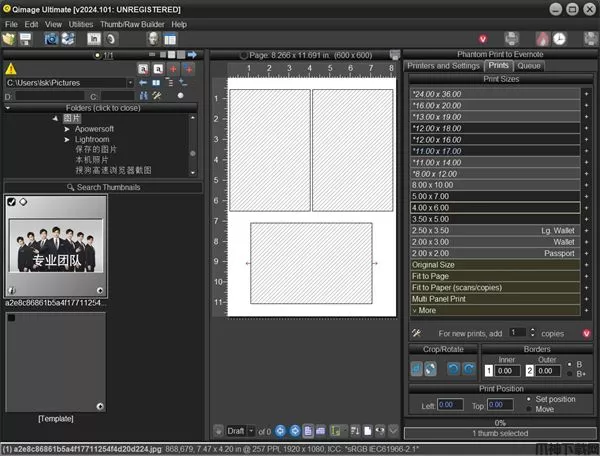
Task: Select the Set position radio button
Action: pos(528,399)
